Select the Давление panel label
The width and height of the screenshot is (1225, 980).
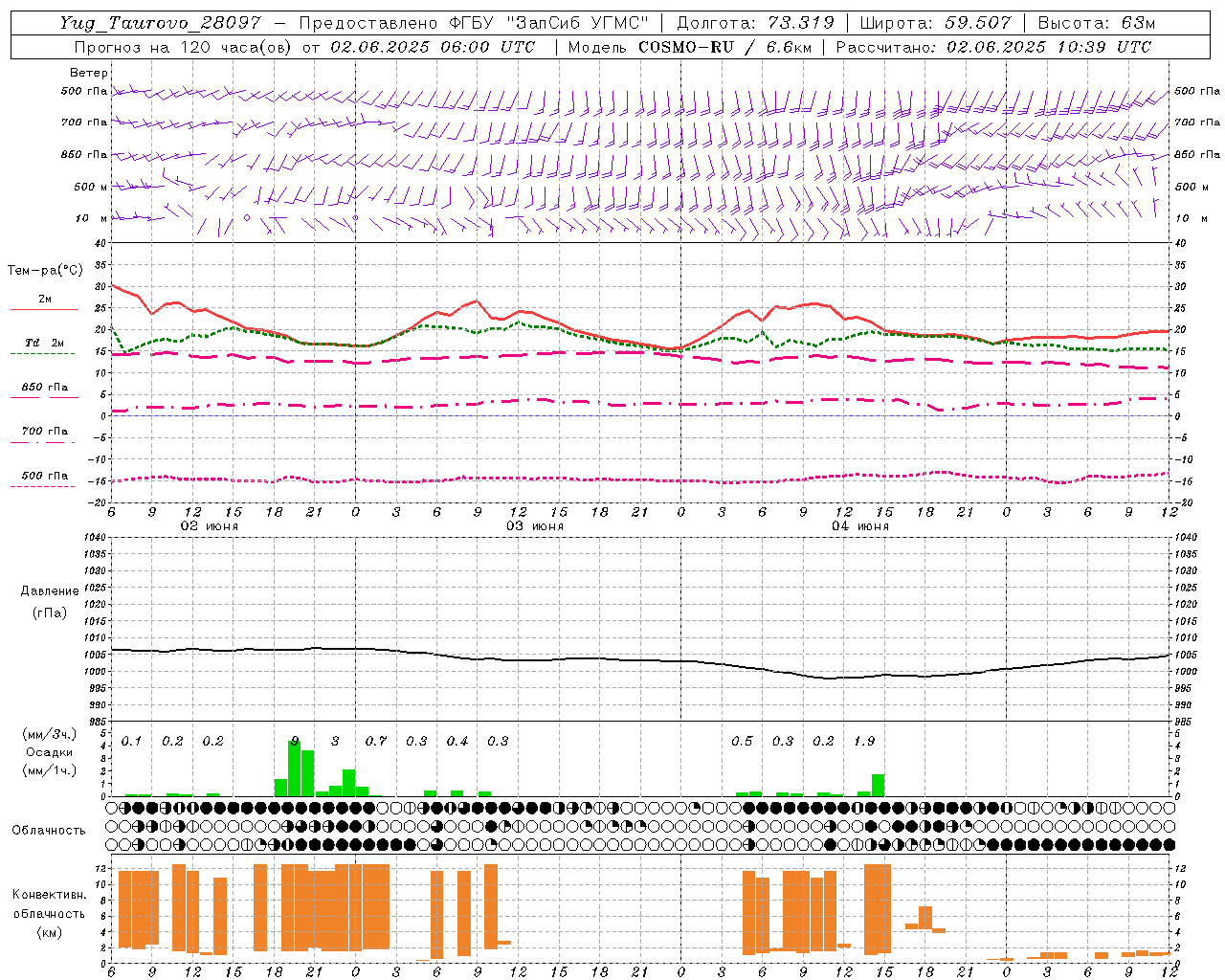49,591
